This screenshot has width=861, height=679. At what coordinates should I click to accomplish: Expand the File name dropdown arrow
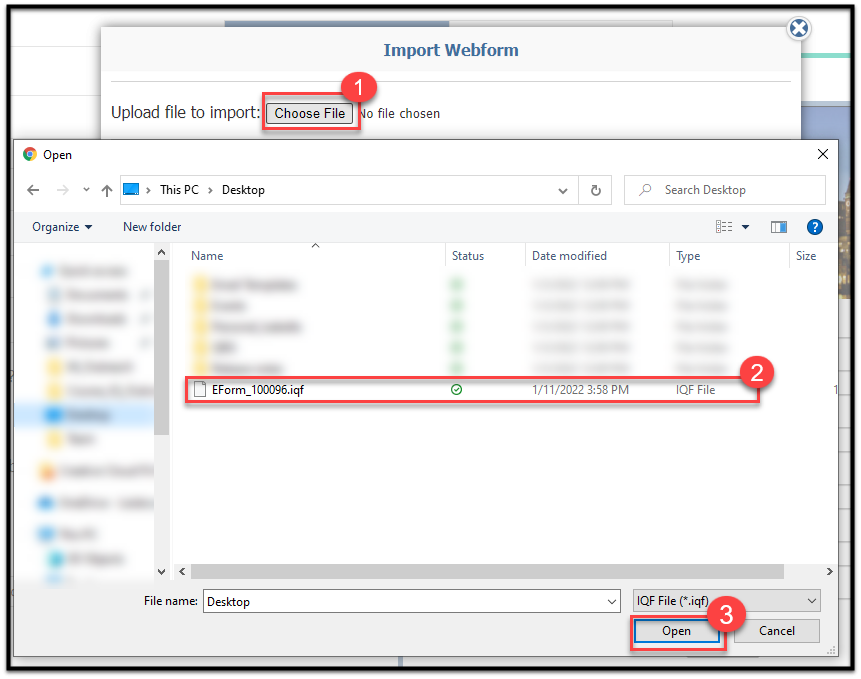click(x=612, y=602)
